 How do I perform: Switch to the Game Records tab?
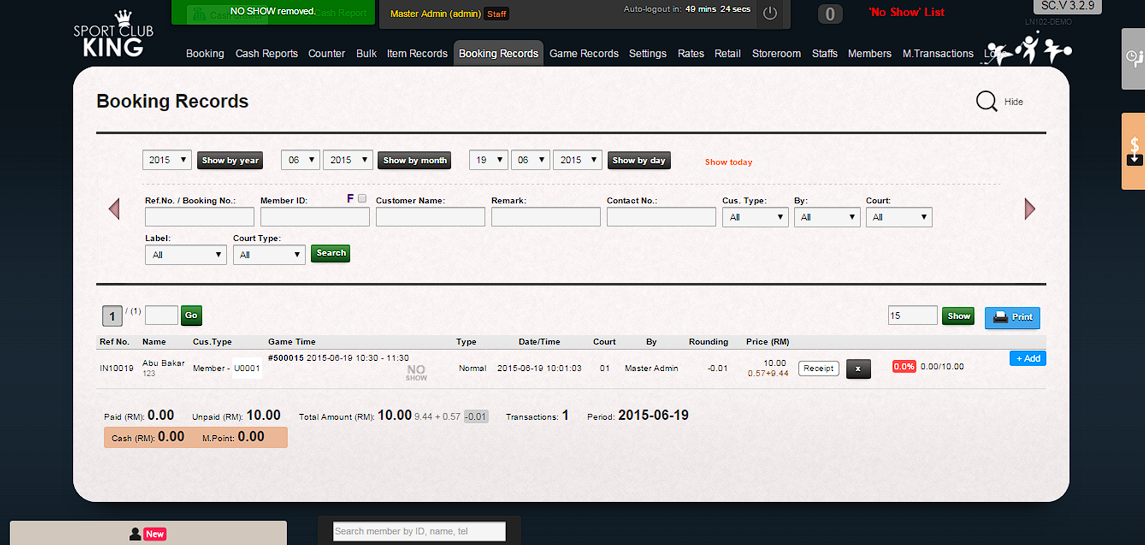coord(584,54)
